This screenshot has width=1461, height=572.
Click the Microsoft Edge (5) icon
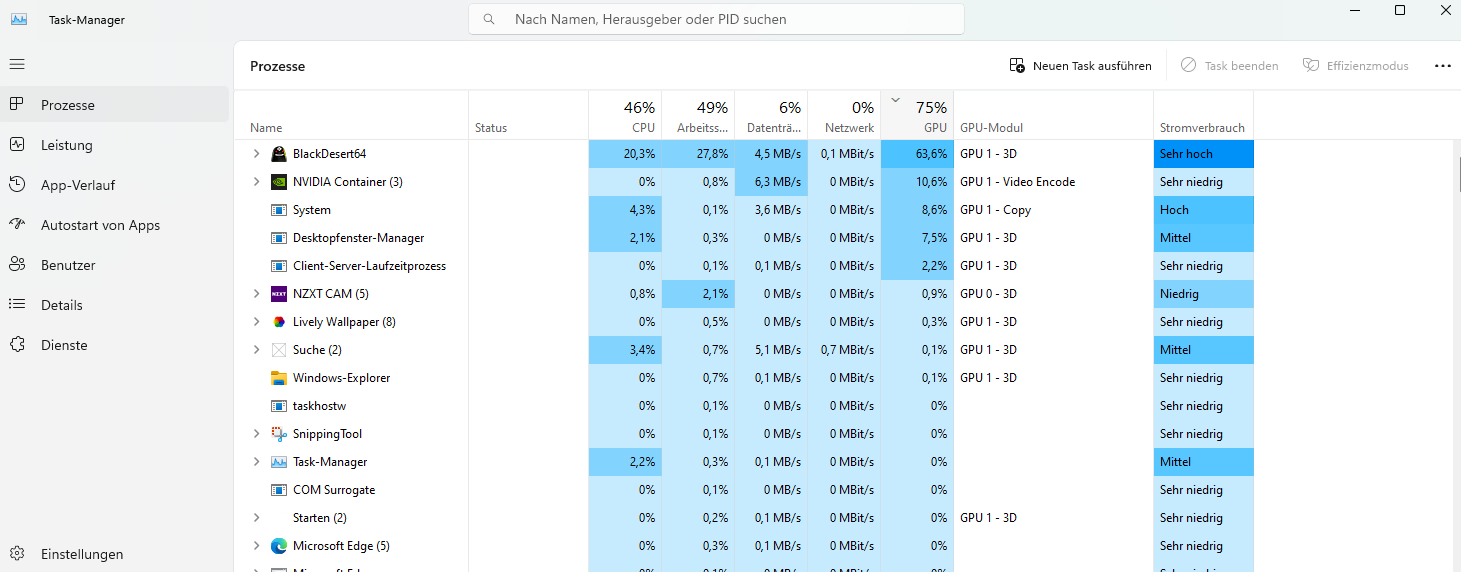click(279, 546)
